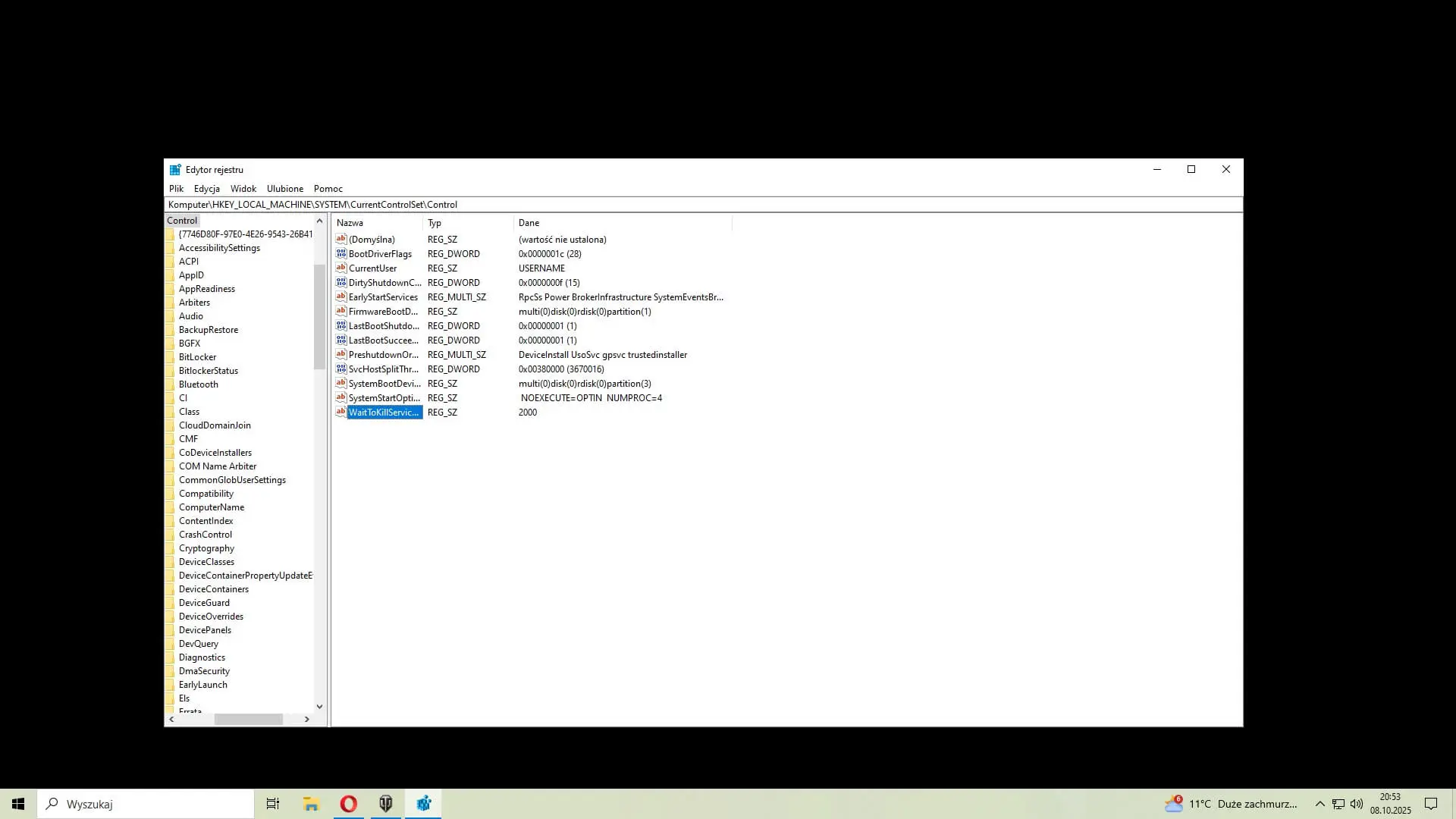Click the SvcHostSplitThreshold DWORD icon
The width and height of the screenshot is (1456, 819).
tap(341, 369)
